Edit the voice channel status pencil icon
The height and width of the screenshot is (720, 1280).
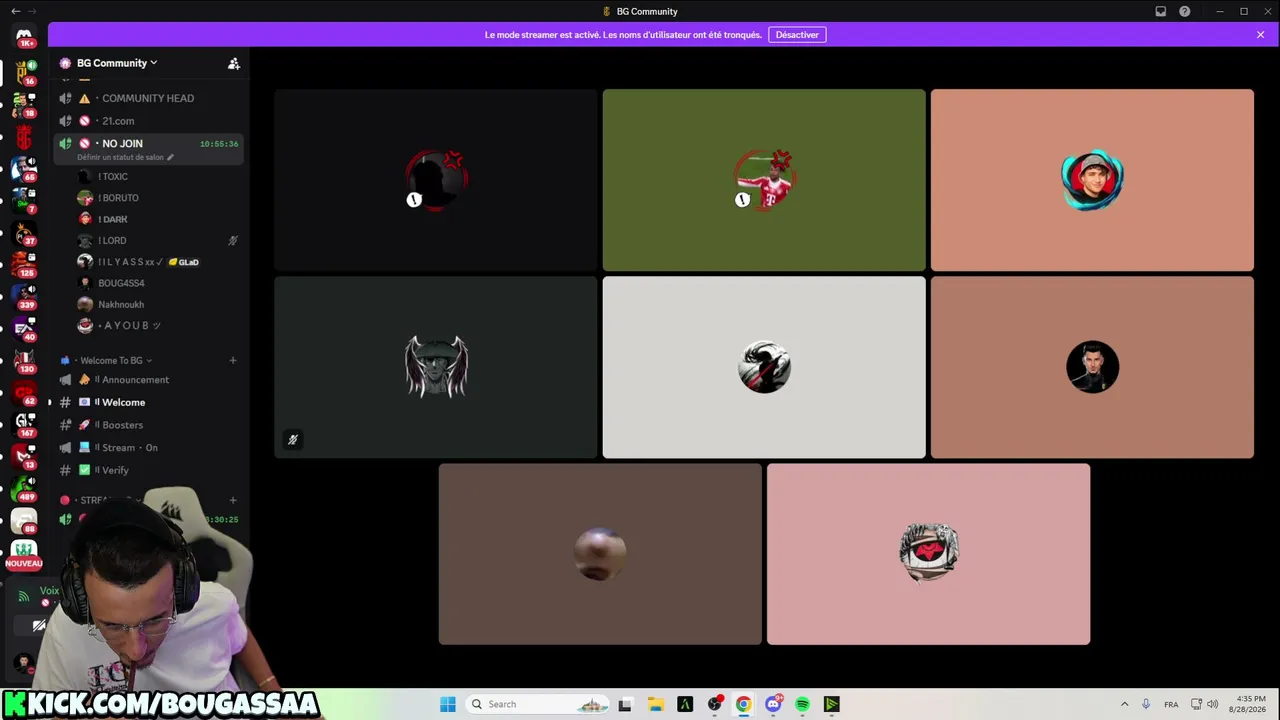click(x=170, y=157)
